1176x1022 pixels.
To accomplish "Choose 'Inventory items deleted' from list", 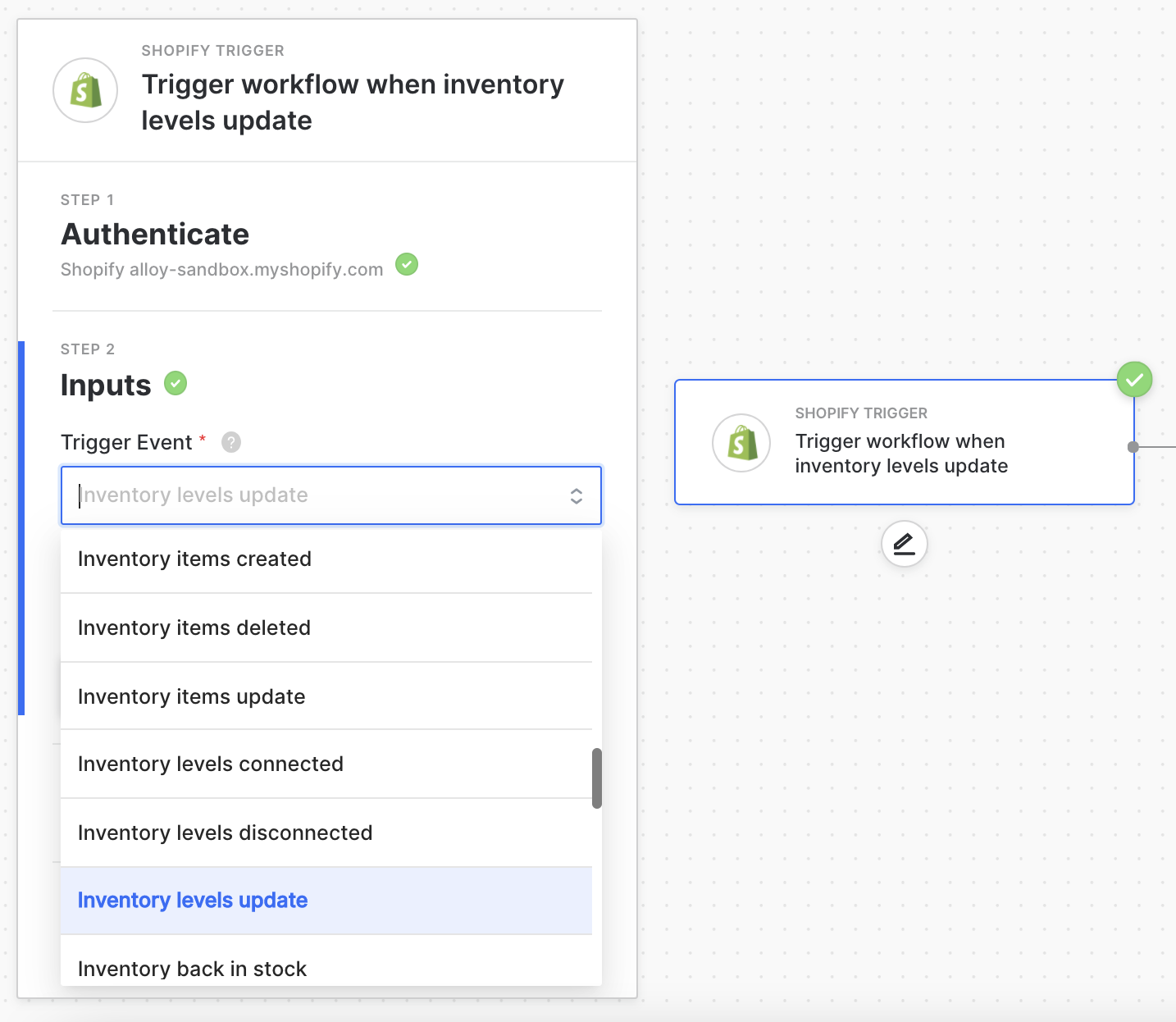I will tap(194, 628).
